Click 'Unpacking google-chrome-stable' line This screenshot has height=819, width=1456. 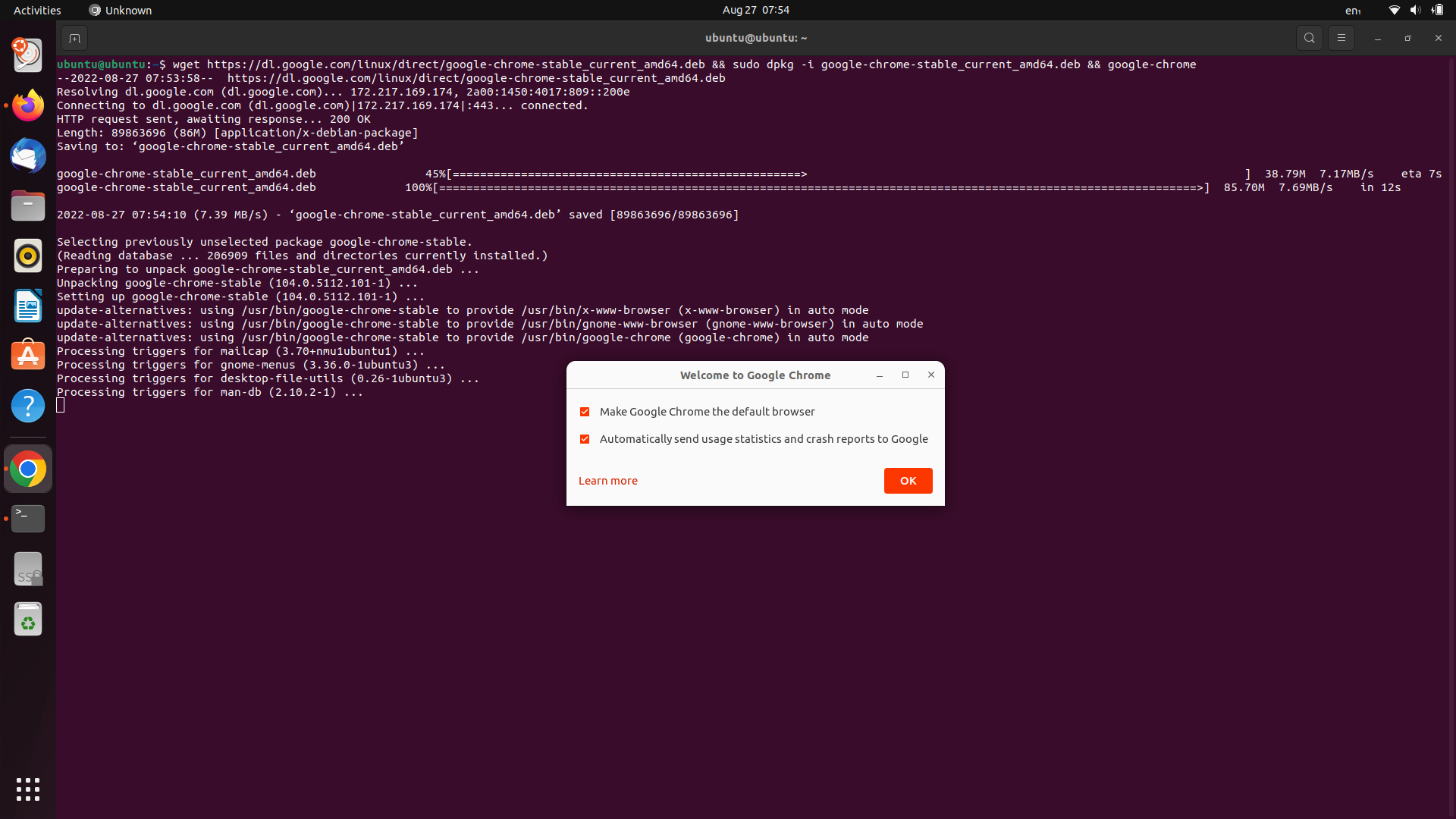pyautogui.click(x=237, y=283)
